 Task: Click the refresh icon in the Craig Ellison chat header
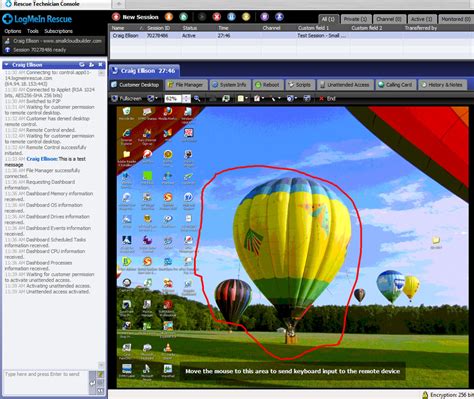[x=82, y=65]
